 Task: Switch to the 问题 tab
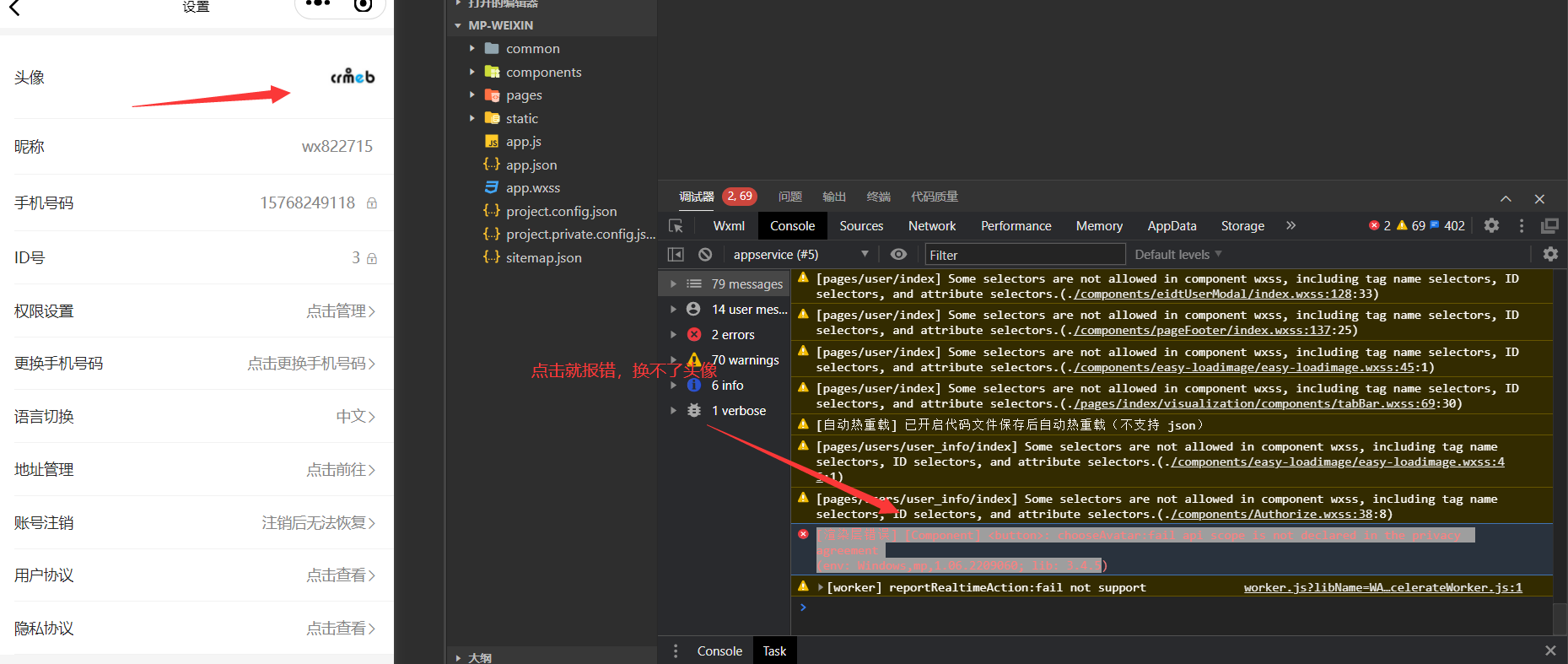point(790,197)
